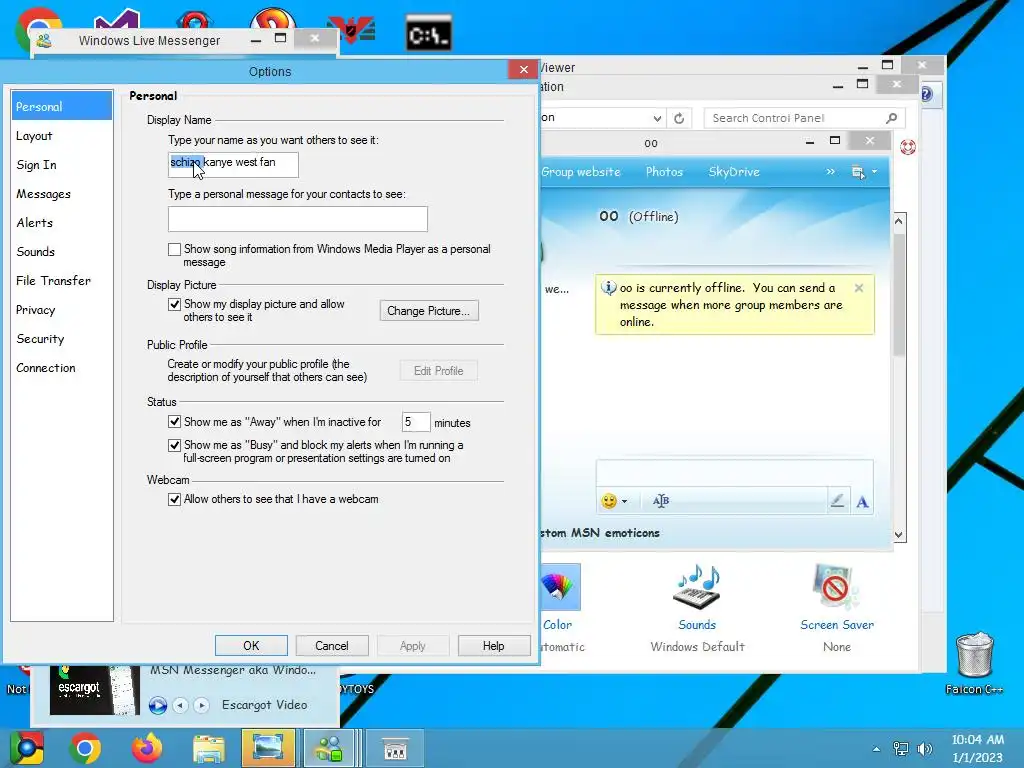This screenshot has height=768, width=1024.
Task: Go to next item in preview
Action: tap(202, 705)
